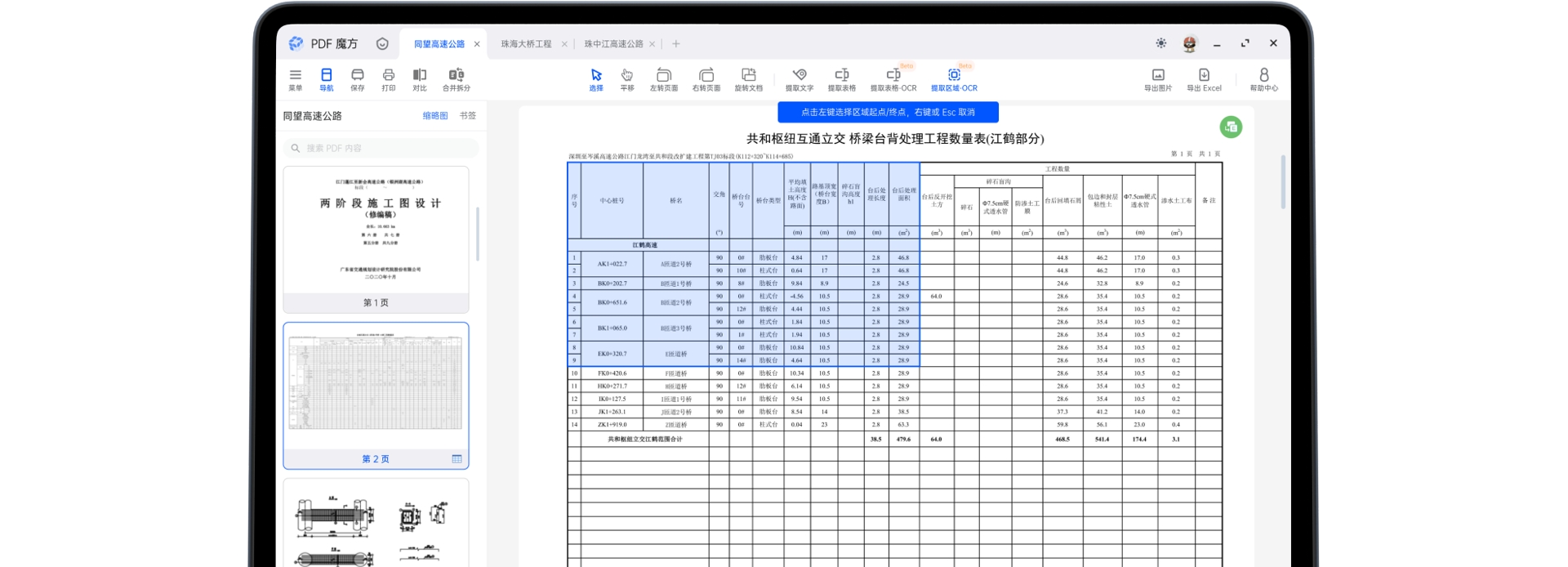Click the sidebar title 同望高速公路
Screen dimensions: 1568x567
point(313,116)
